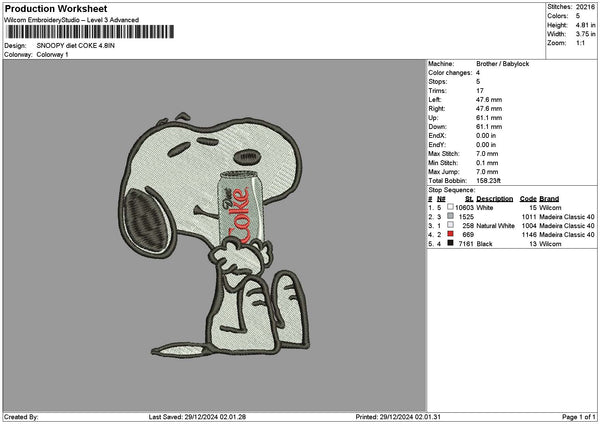Click the barcode under the title
600x424 pixels.
[91, 32]
